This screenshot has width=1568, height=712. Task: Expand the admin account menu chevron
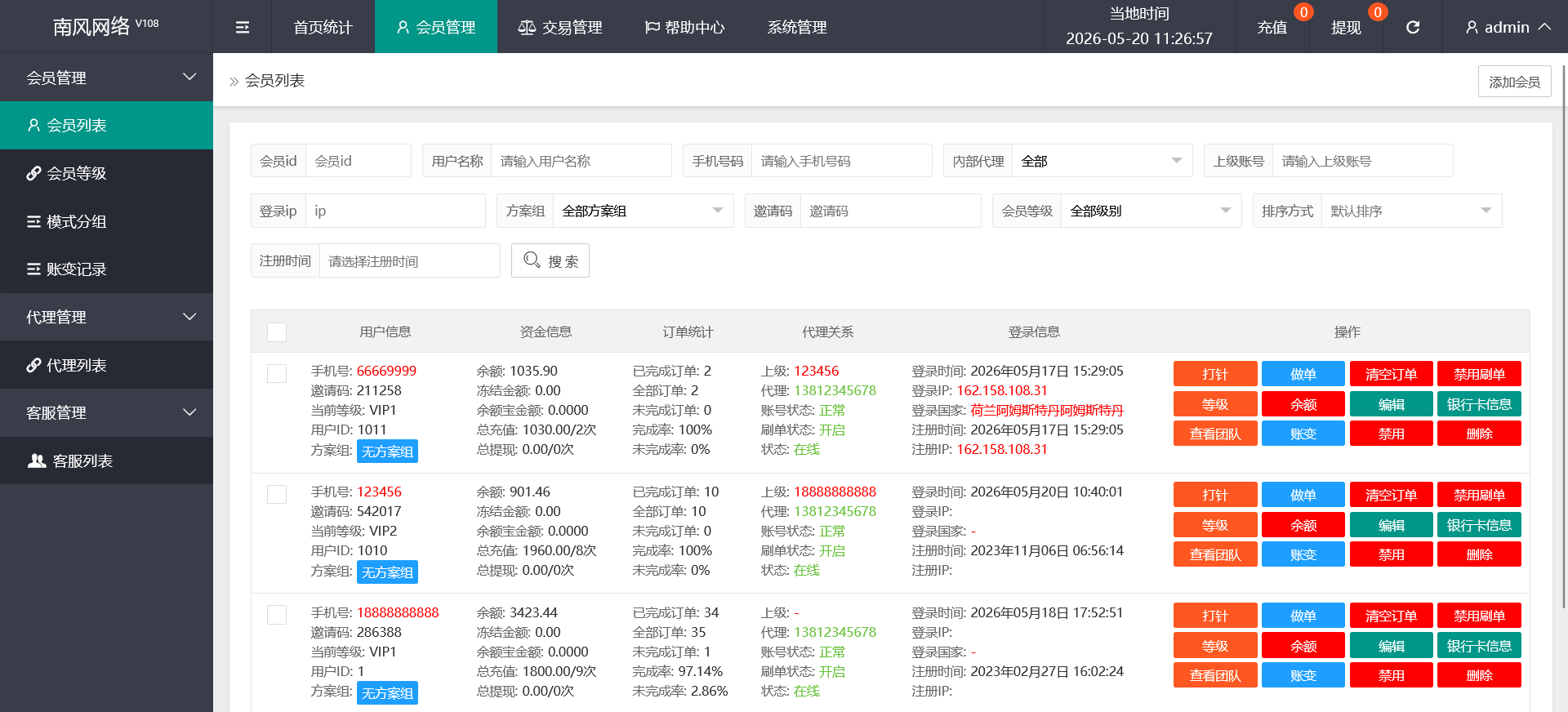tap(1544, 27)
